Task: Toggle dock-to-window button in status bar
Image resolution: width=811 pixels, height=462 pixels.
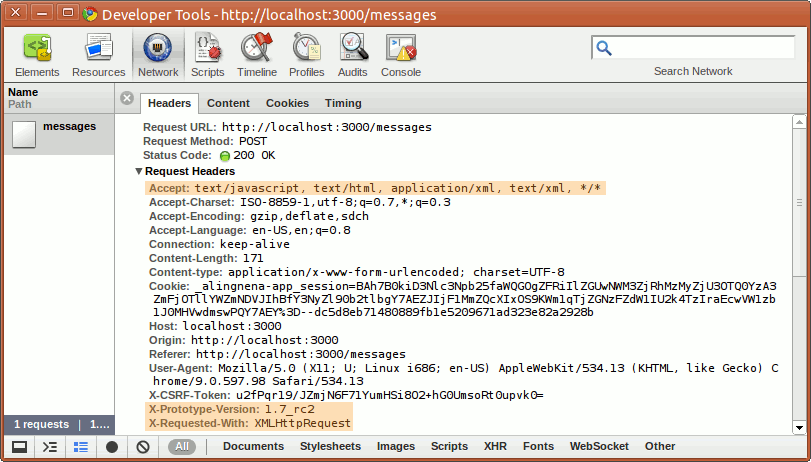Action: pos(19,447)
